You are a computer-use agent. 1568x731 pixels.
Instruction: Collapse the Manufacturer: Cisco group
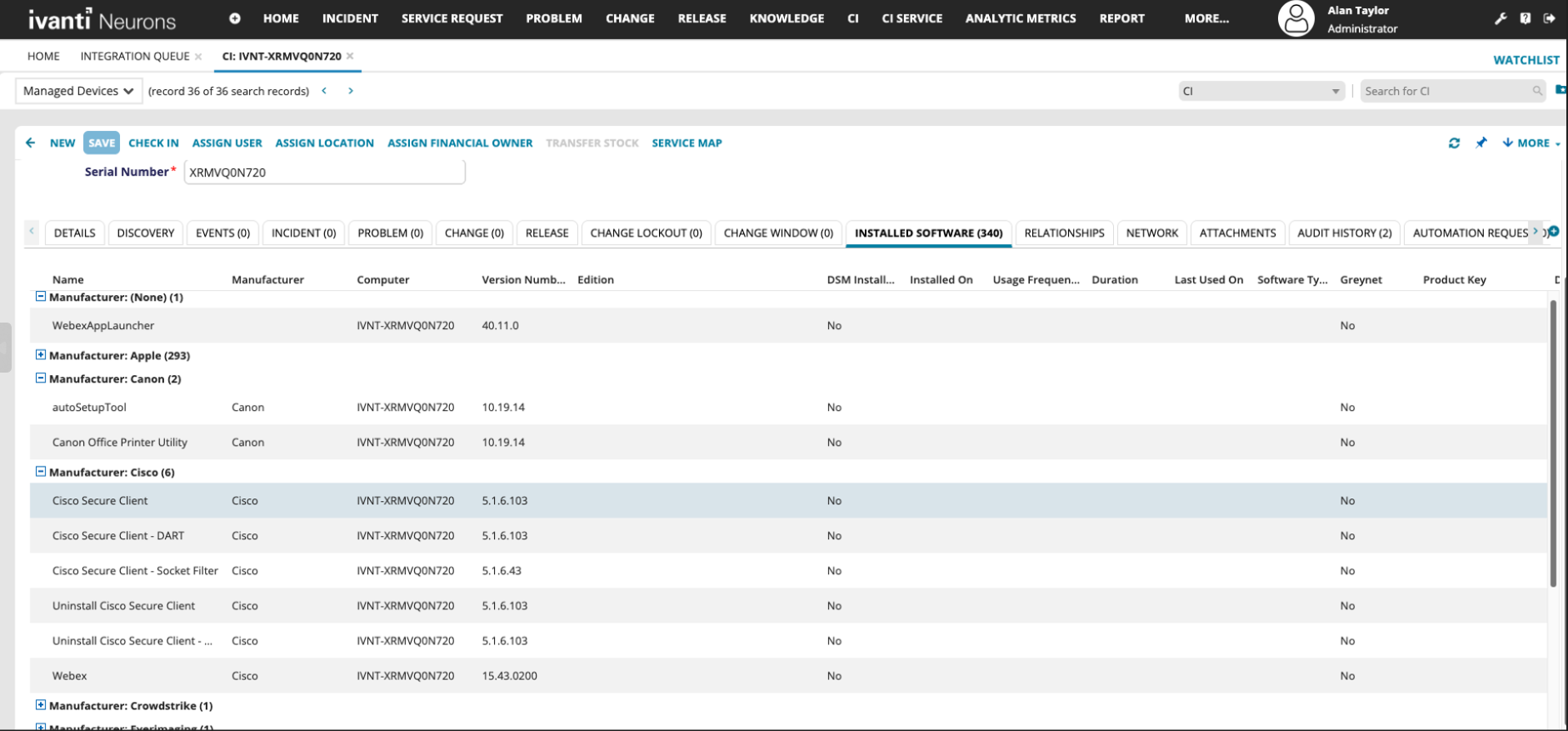click(40, 472)
